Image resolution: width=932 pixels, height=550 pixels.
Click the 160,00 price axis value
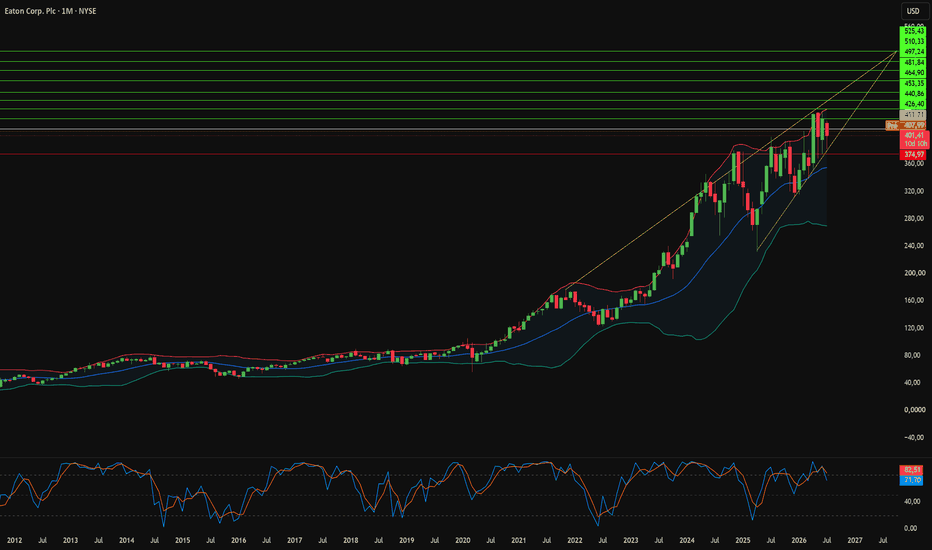tap(914, 300)
